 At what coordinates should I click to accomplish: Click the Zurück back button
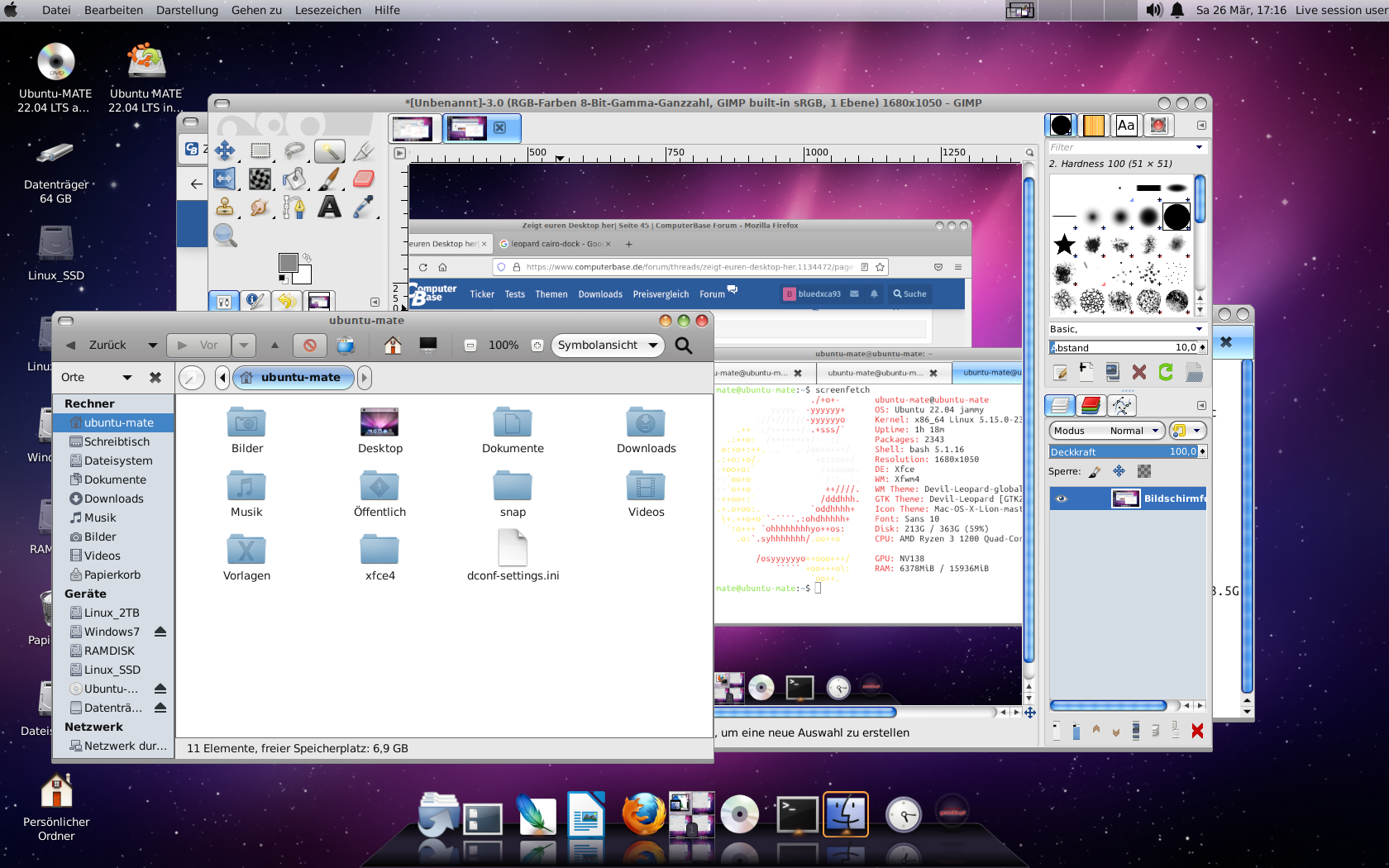(98, 346)
